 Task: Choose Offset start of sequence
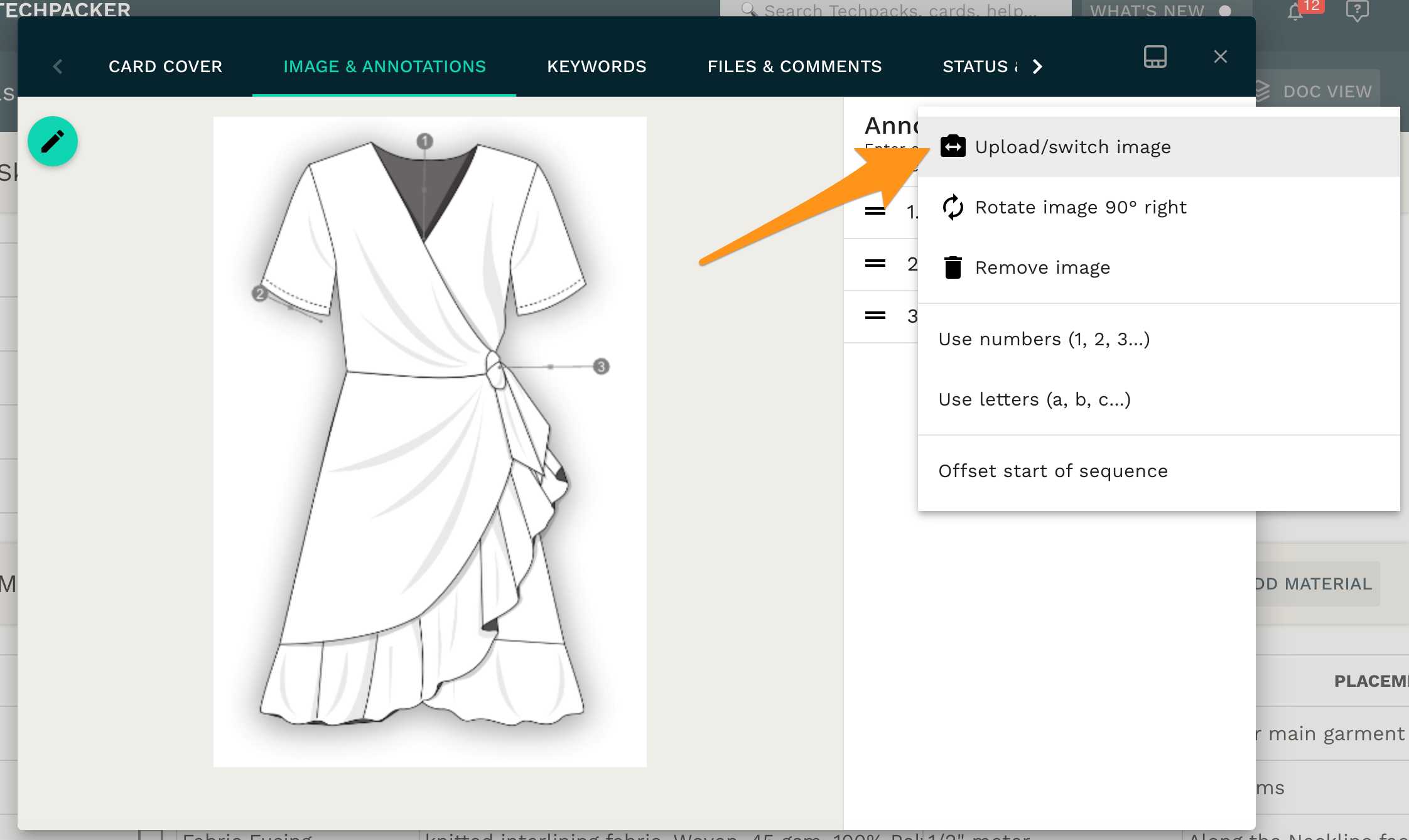(1053, 471)
